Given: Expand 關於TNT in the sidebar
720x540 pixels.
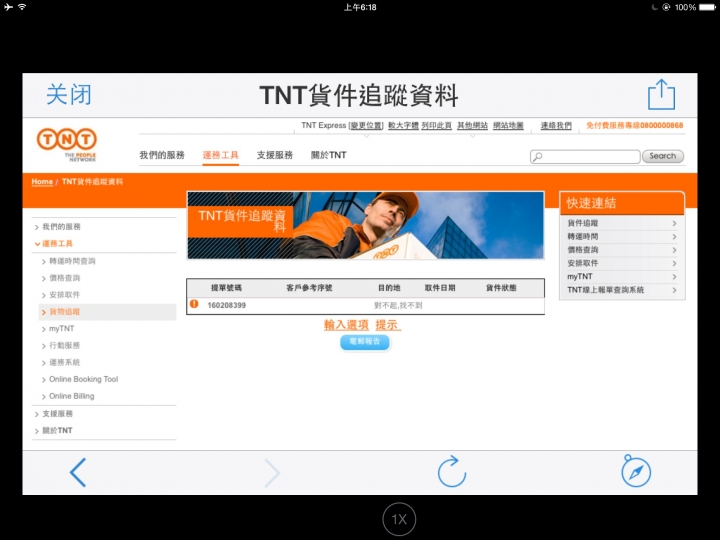Looking at the screenshot, I should (x=57, y=430).
